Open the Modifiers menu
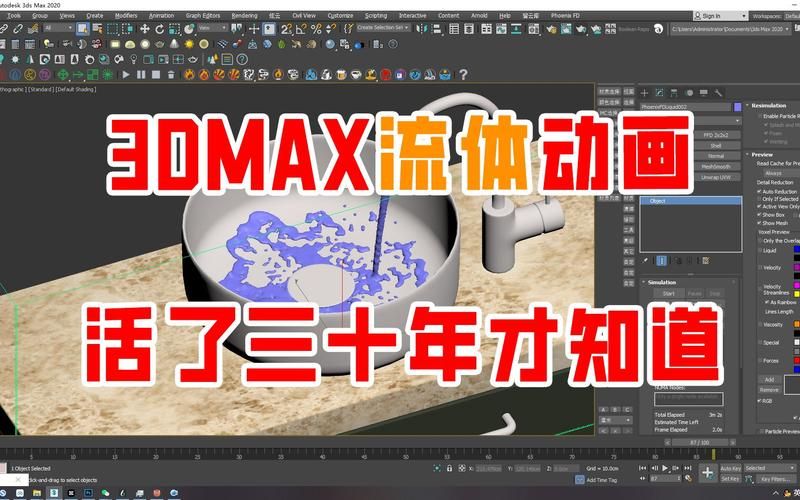This screenshot has width=800, height=500. [x=126, y=16]
